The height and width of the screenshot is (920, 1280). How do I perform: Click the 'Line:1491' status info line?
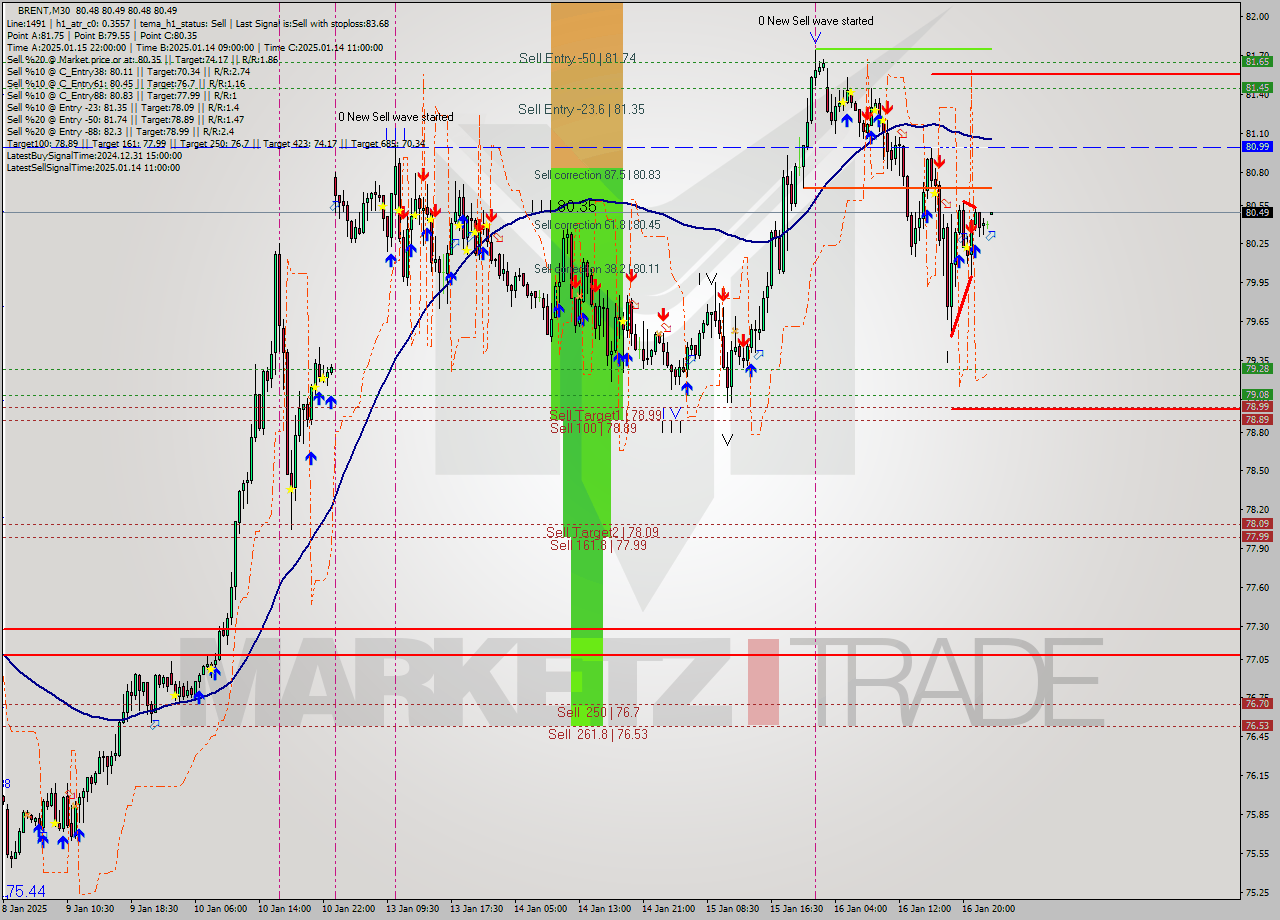pos(197,23)
